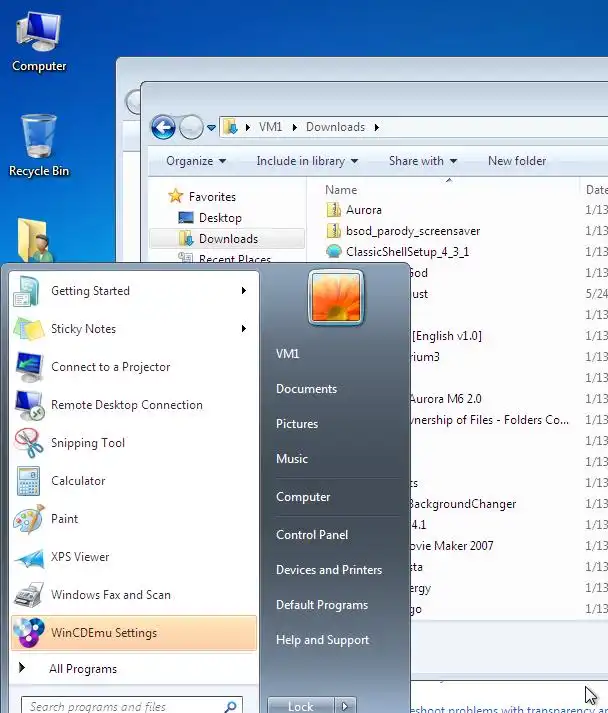The height and width of the screenshot is (713, 608).
Task: Launch Remote Desktop Connection
Action: (x=134, y=405)
